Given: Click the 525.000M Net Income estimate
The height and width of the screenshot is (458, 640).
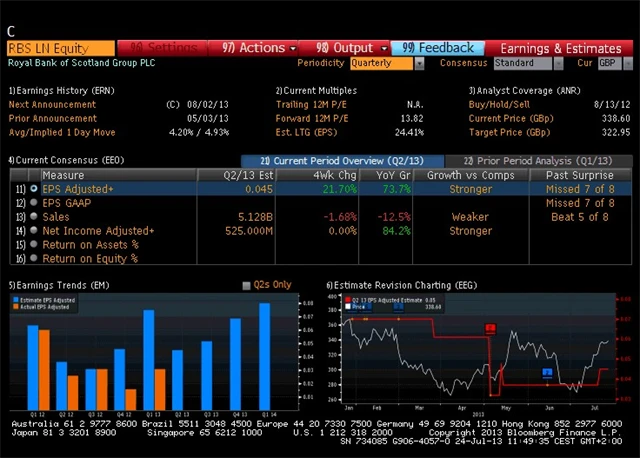Looking at the screenshot, I should tap(249, 231).
